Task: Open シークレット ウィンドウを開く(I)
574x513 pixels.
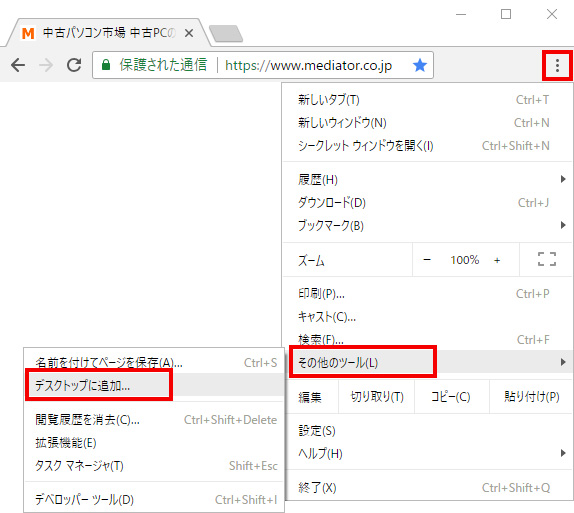Action: (x=427, y=146)
